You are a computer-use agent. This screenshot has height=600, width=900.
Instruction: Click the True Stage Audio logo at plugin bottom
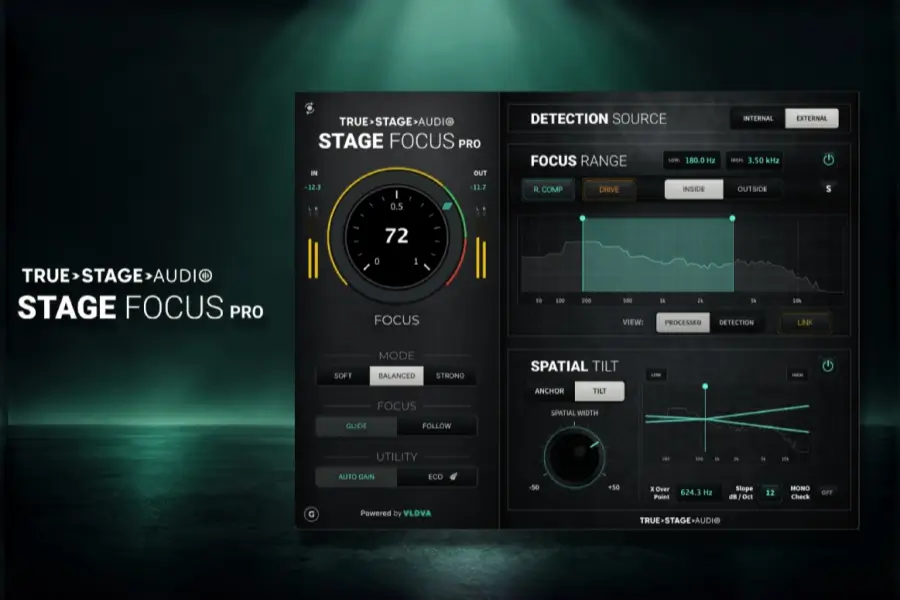tap(680, 520)
